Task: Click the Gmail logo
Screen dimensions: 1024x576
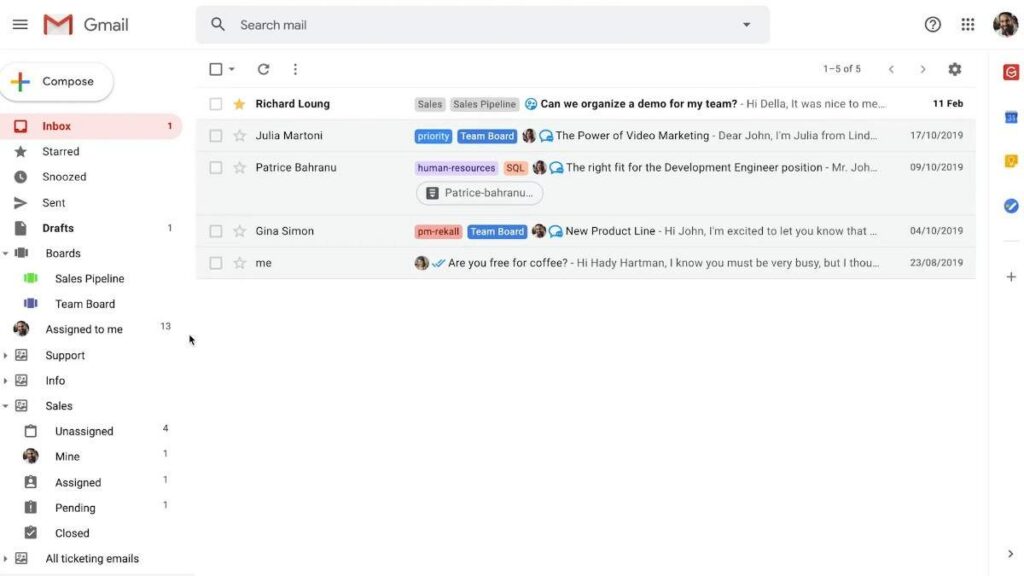Action: pyautogui.click(x=86, y=25)
